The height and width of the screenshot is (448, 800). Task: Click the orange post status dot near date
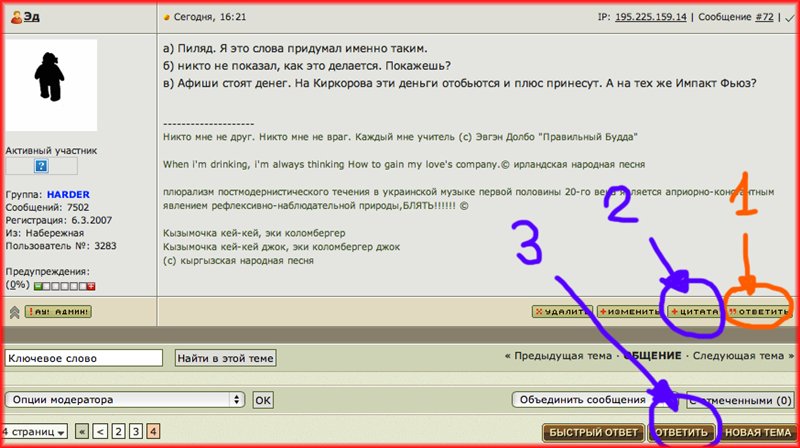coord(167,17)
